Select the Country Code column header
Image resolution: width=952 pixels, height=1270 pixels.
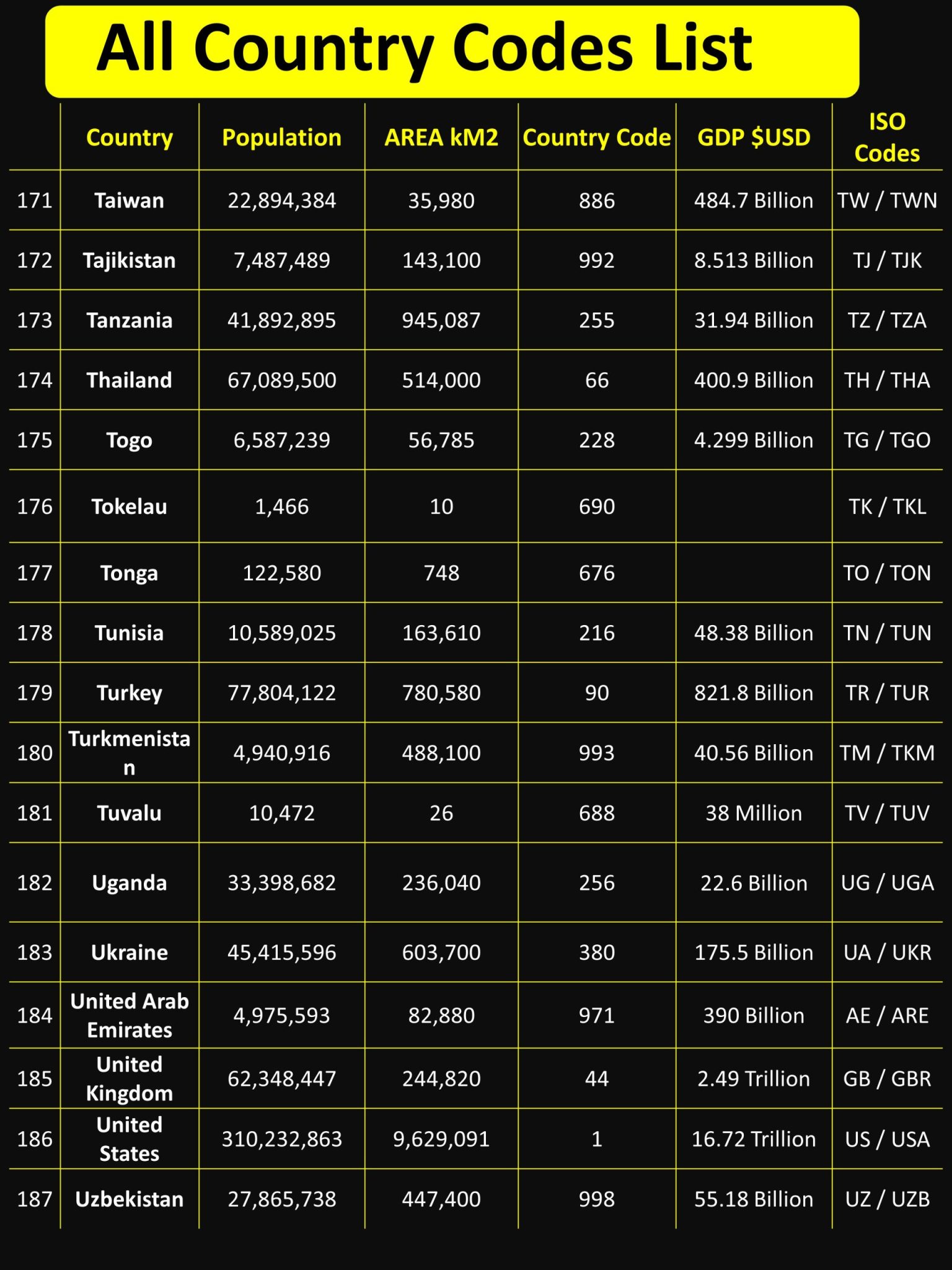(x=596, y=138)
